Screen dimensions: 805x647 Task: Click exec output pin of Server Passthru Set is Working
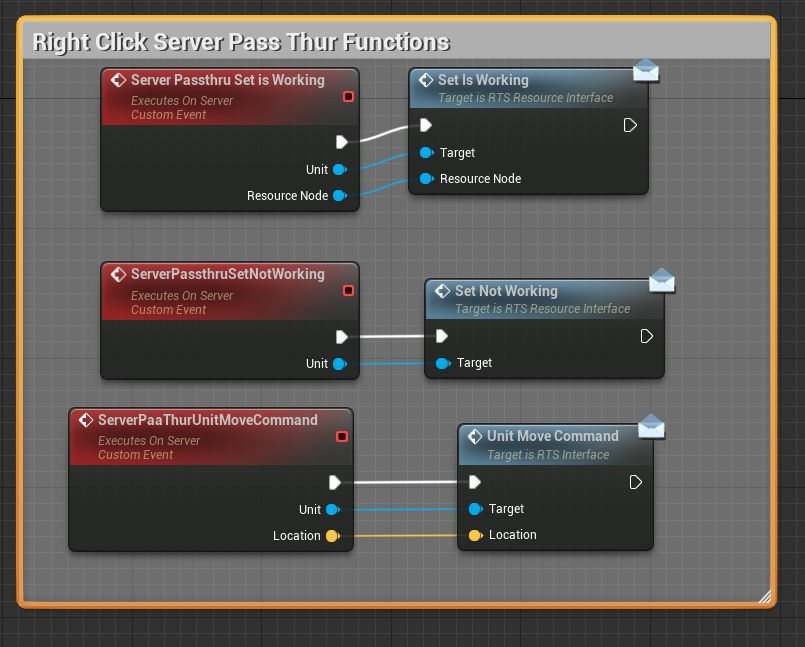342,142
